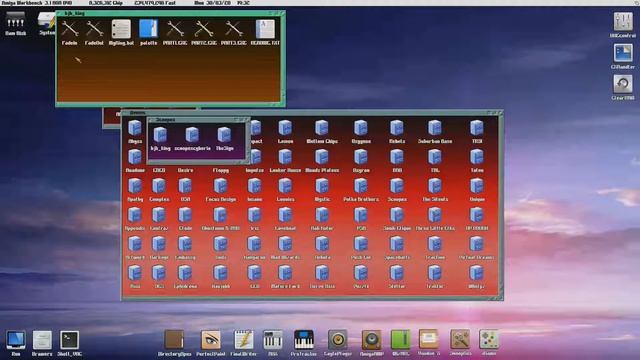The width and height of the screenshot is (640, 360).
Task: Open the sliders control icon at top right
Action: coord(623,22)
